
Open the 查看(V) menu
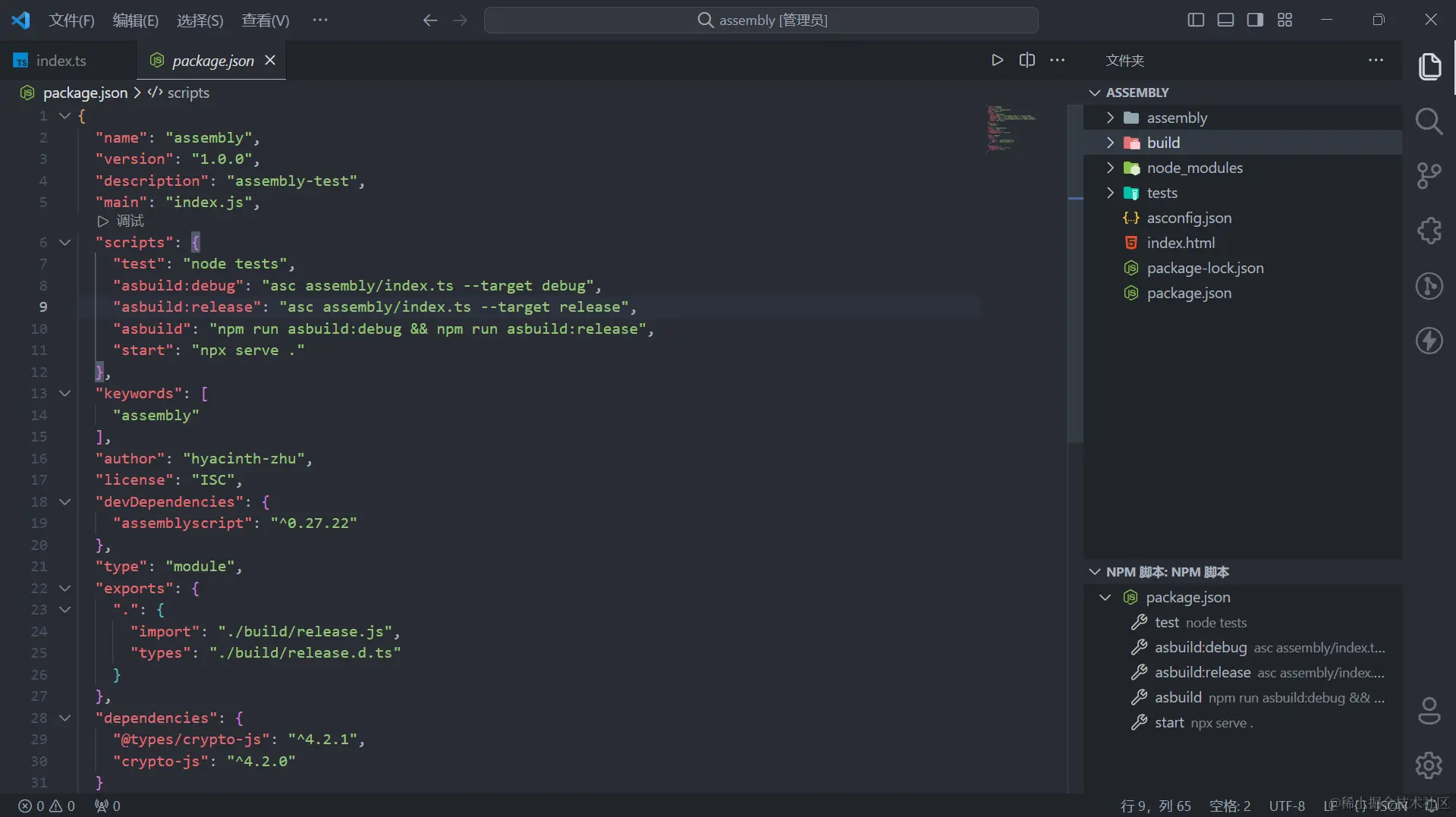point(266,20)
